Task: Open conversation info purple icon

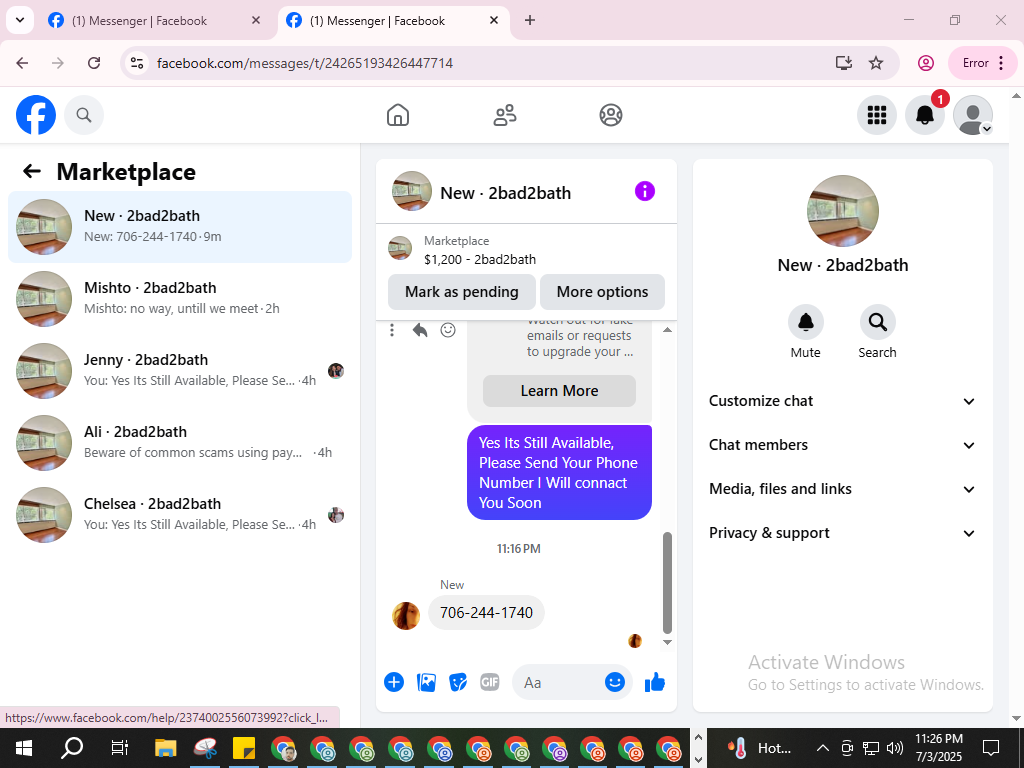Action: [645, 191]
